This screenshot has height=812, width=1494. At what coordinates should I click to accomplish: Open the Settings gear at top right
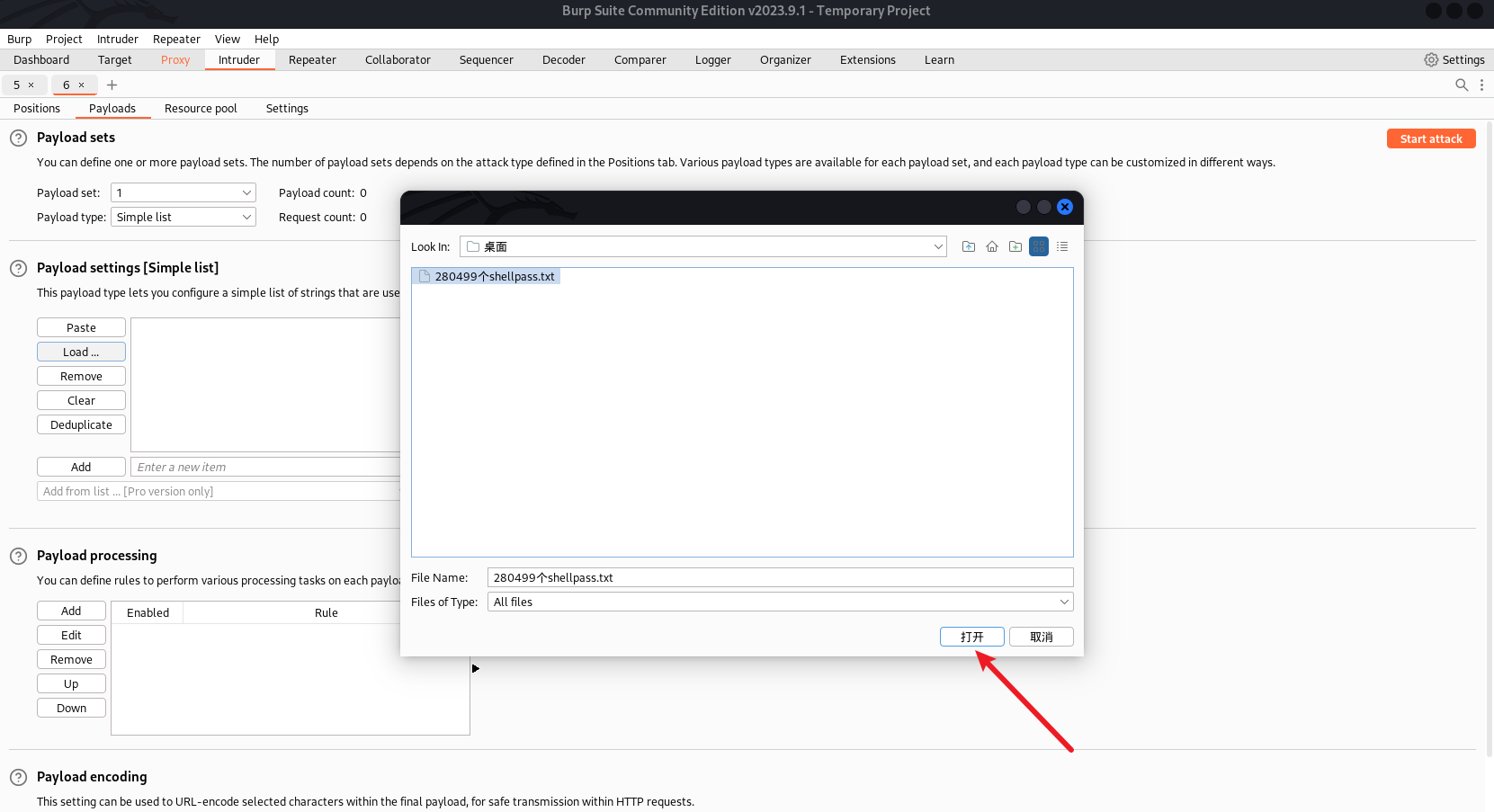(1454, 59)
